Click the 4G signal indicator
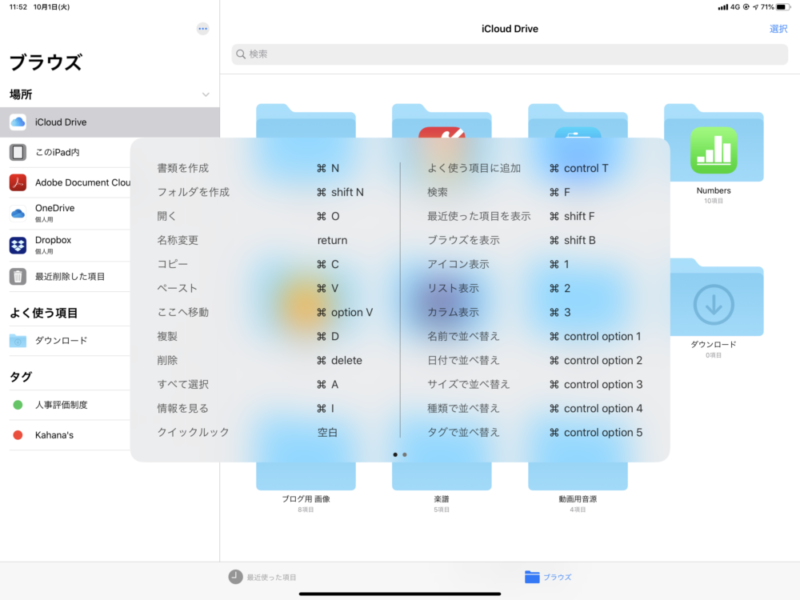The height and width of the screenshot is (600, 800). tap(729, 7)
